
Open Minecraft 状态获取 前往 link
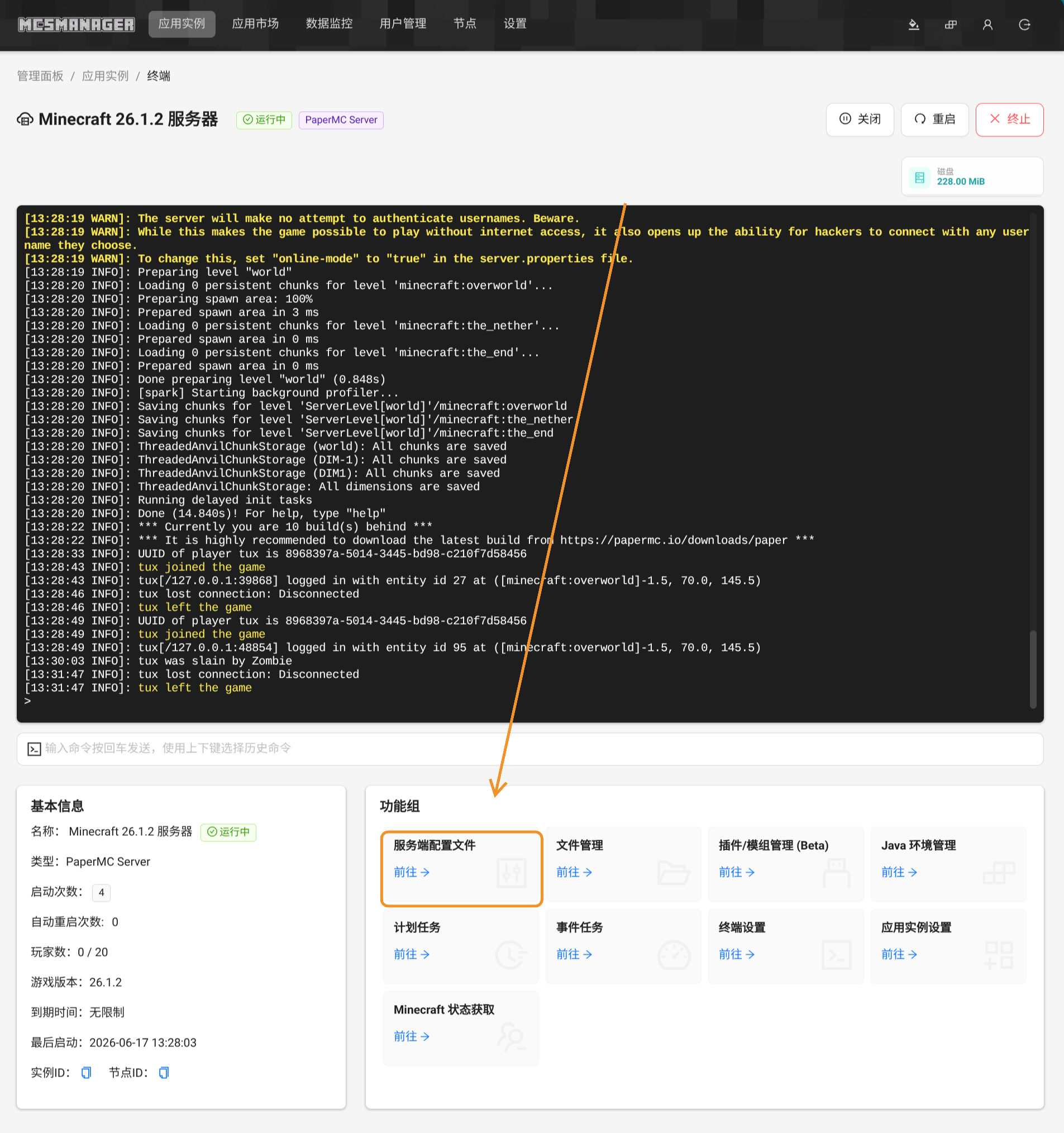pos(412,1036)
